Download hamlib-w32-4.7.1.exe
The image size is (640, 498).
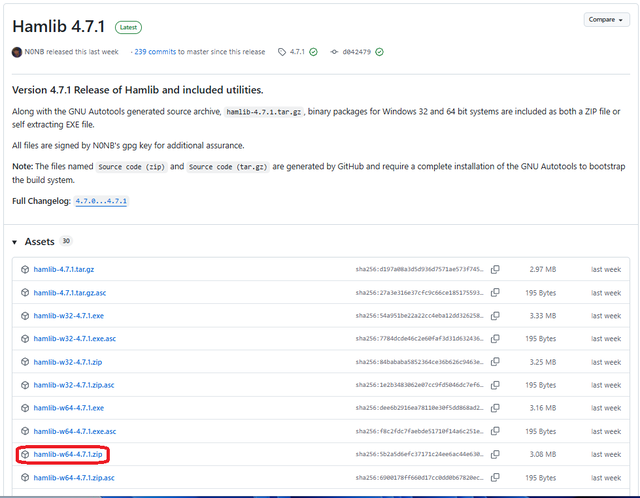coord(69,316)
